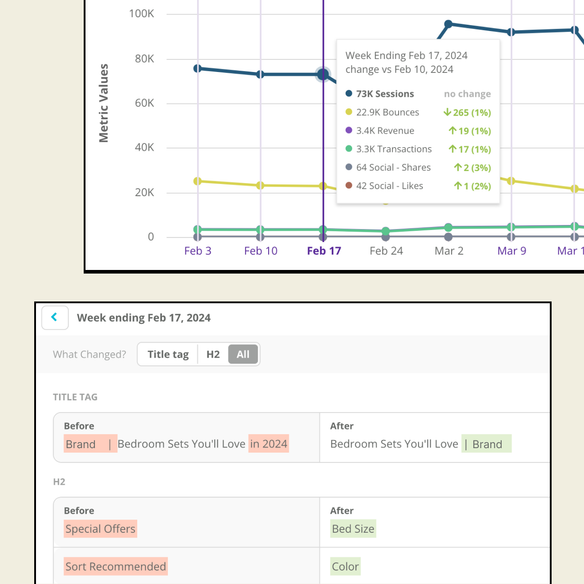
Task: Click the green Transactions legend dot
Action: [x=349, y=149]
